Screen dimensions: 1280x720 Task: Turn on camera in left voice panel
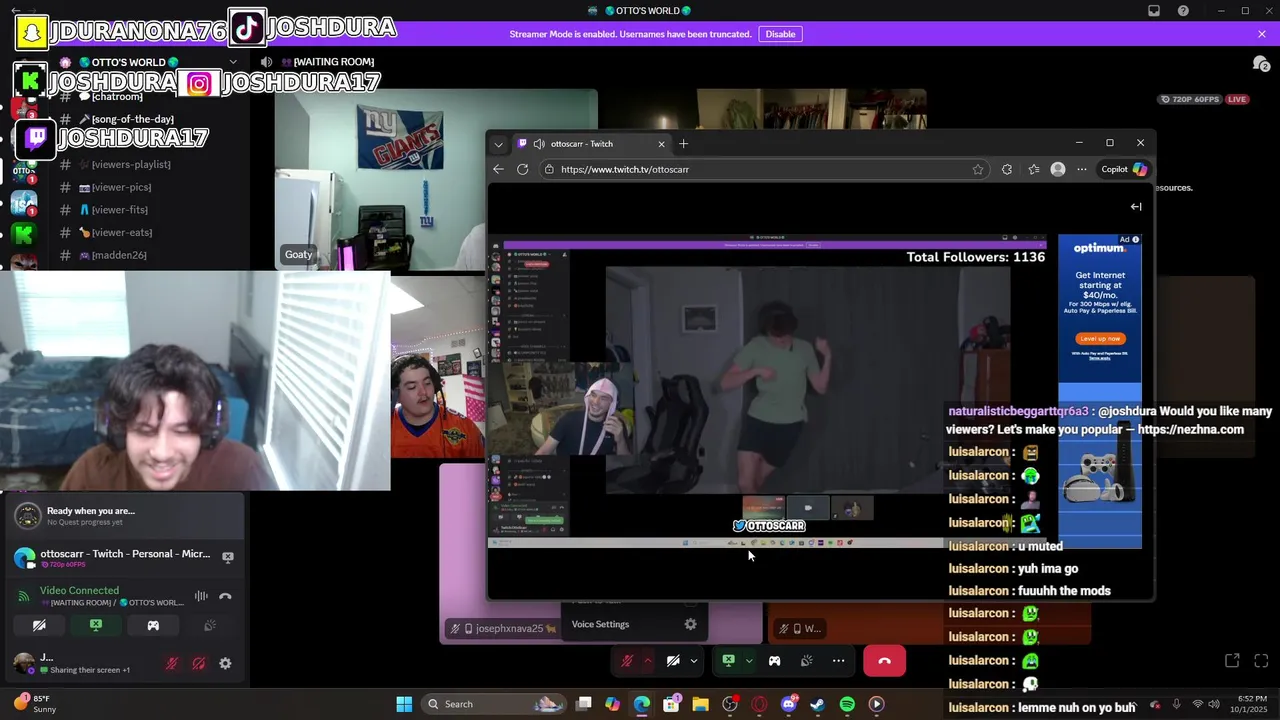tap(39, 626)
